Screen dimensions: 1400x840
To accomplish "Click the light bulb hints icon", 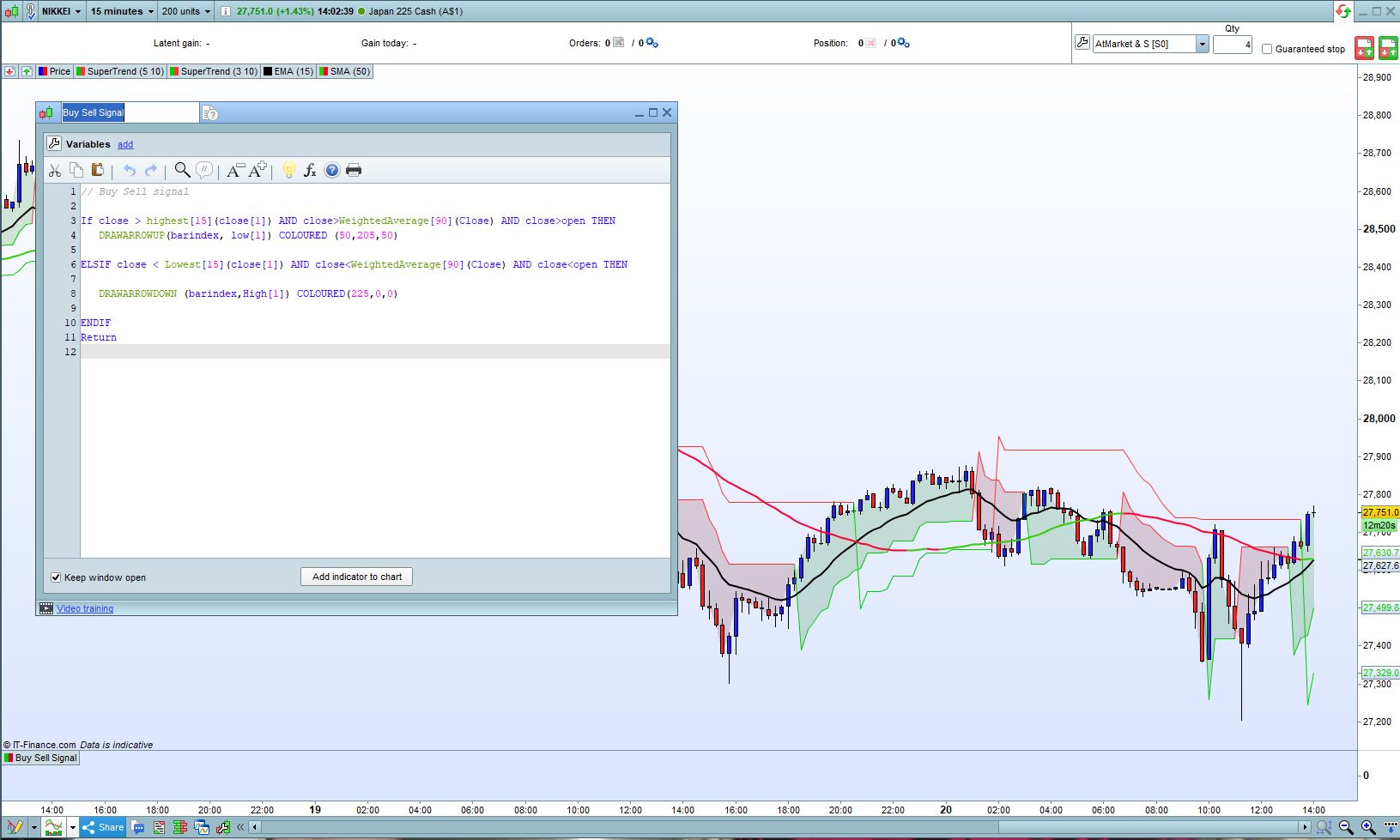I will pyautogui.click(x=288, y=170).
